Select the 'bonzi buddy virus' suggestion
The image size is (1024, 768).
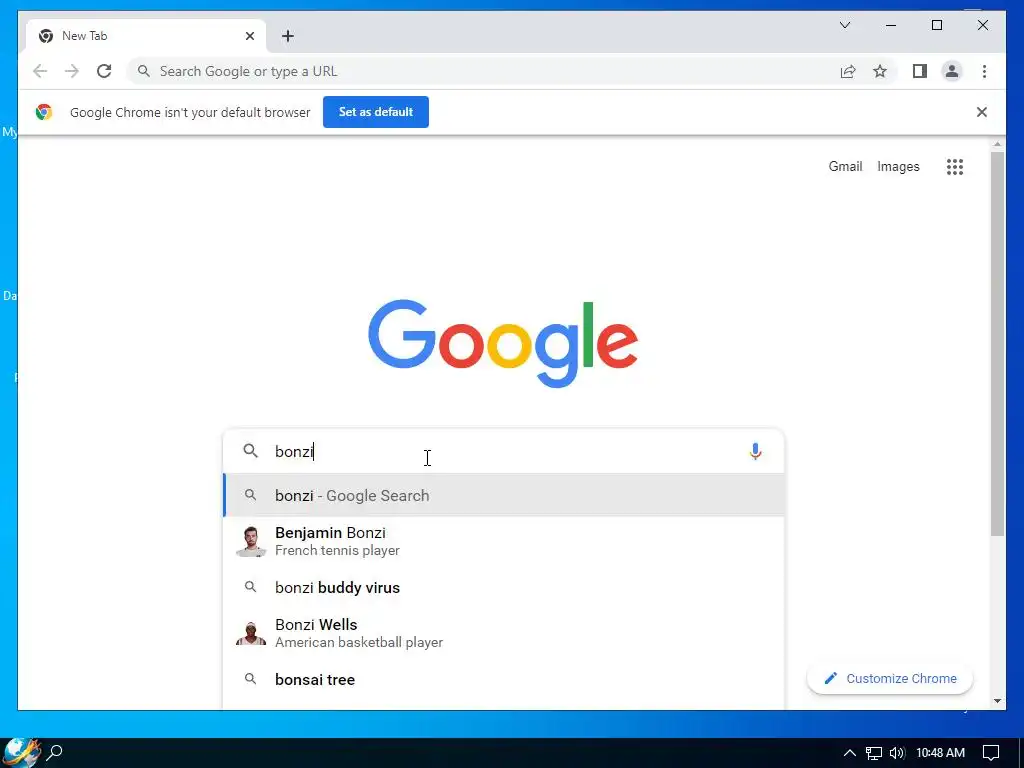pyautogui.click(x=503, y=587)
